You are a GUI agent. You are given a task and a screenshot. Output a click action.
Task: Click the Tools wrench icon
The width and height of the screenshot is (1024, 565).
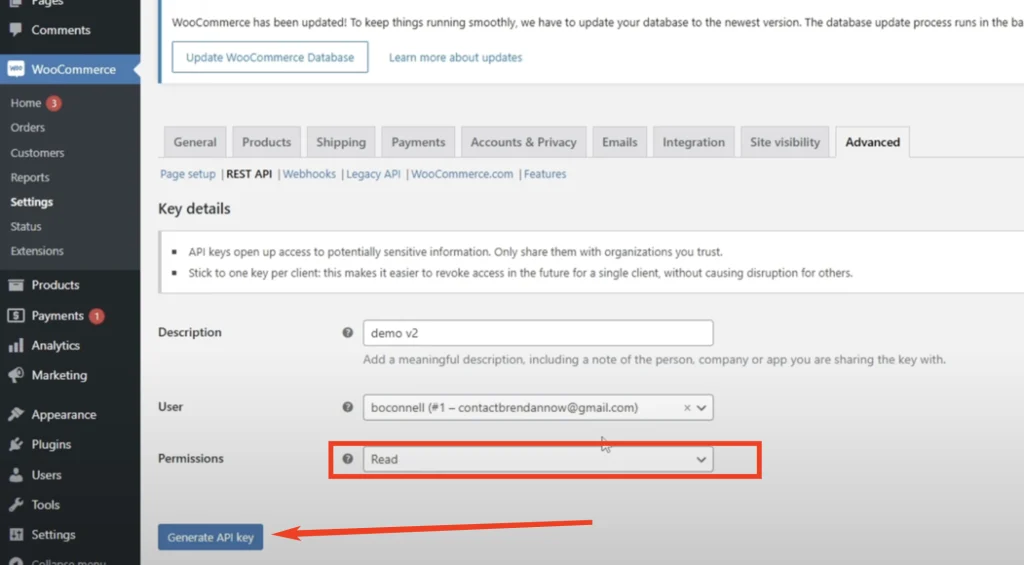(16, 504)
